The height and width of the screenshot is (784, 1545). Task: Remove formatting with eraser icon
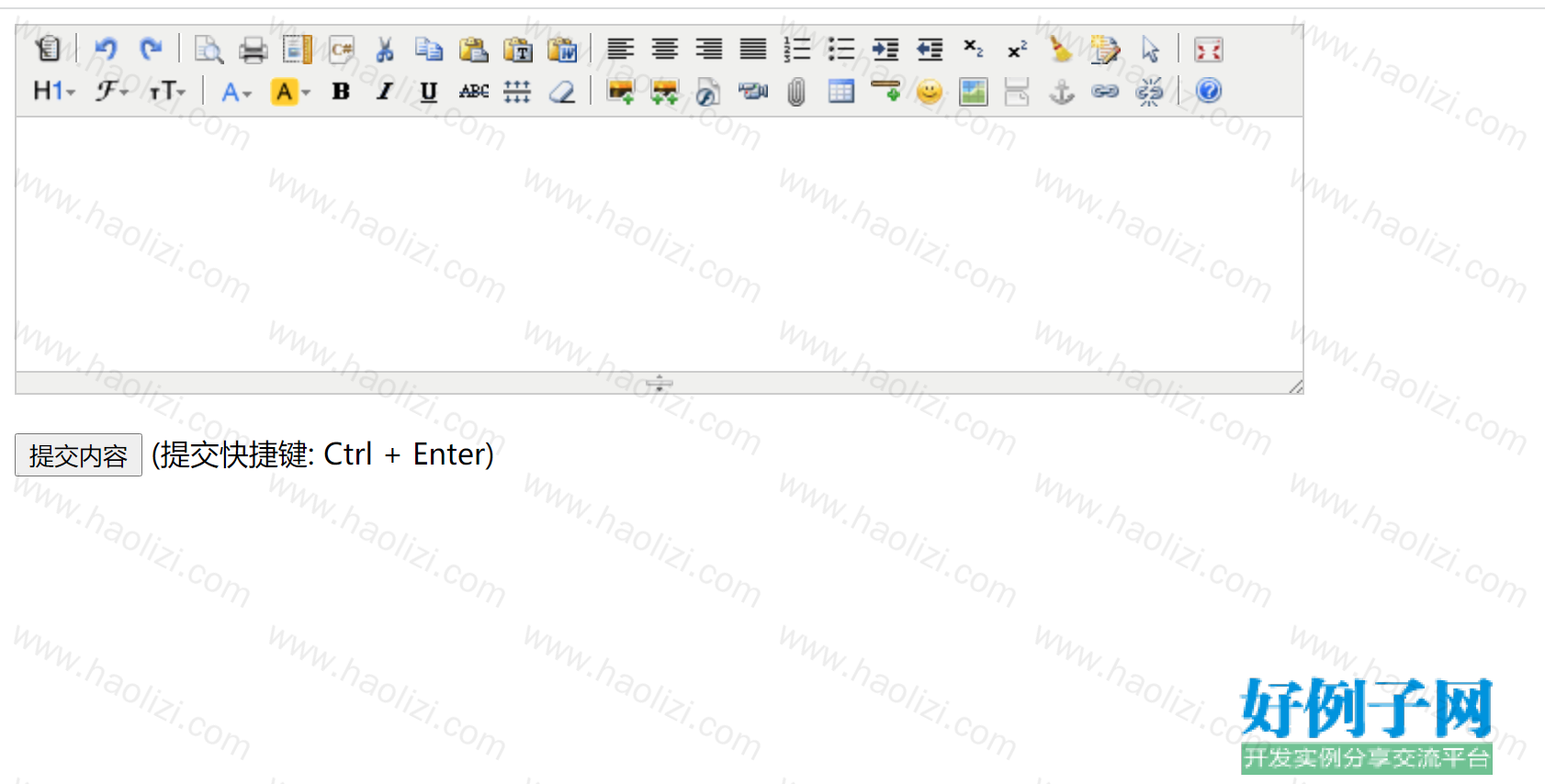562,91
